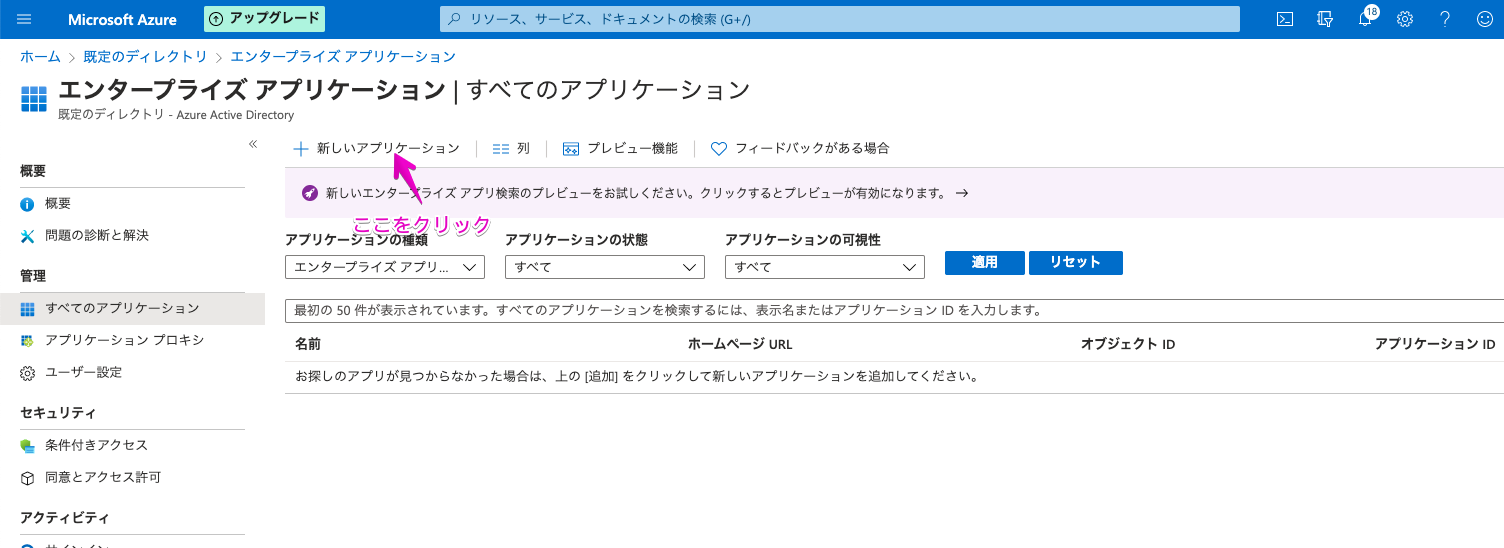This screenshot has height=548, width=1504.
Task: Click the global resource search field
Action: 840,19
